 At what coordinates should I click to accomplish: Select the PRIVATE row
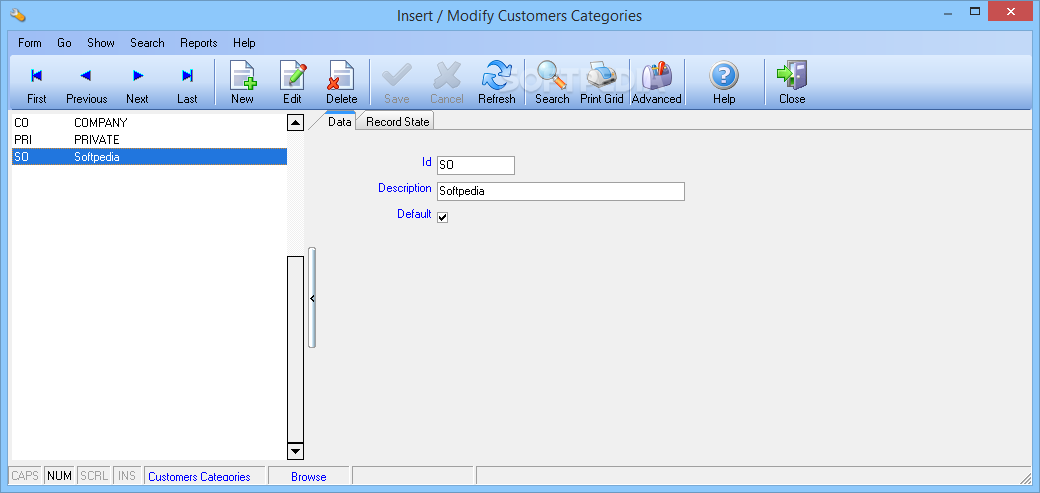click(149, 140)
